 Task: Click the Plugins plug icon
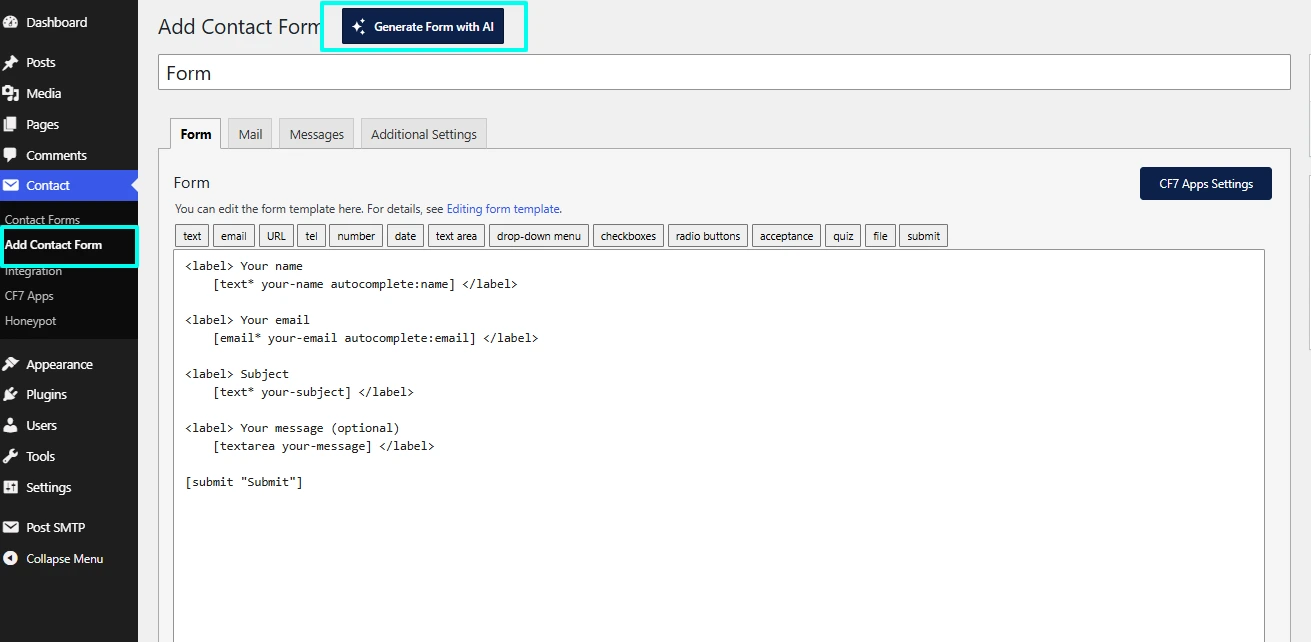coord(11,394)
